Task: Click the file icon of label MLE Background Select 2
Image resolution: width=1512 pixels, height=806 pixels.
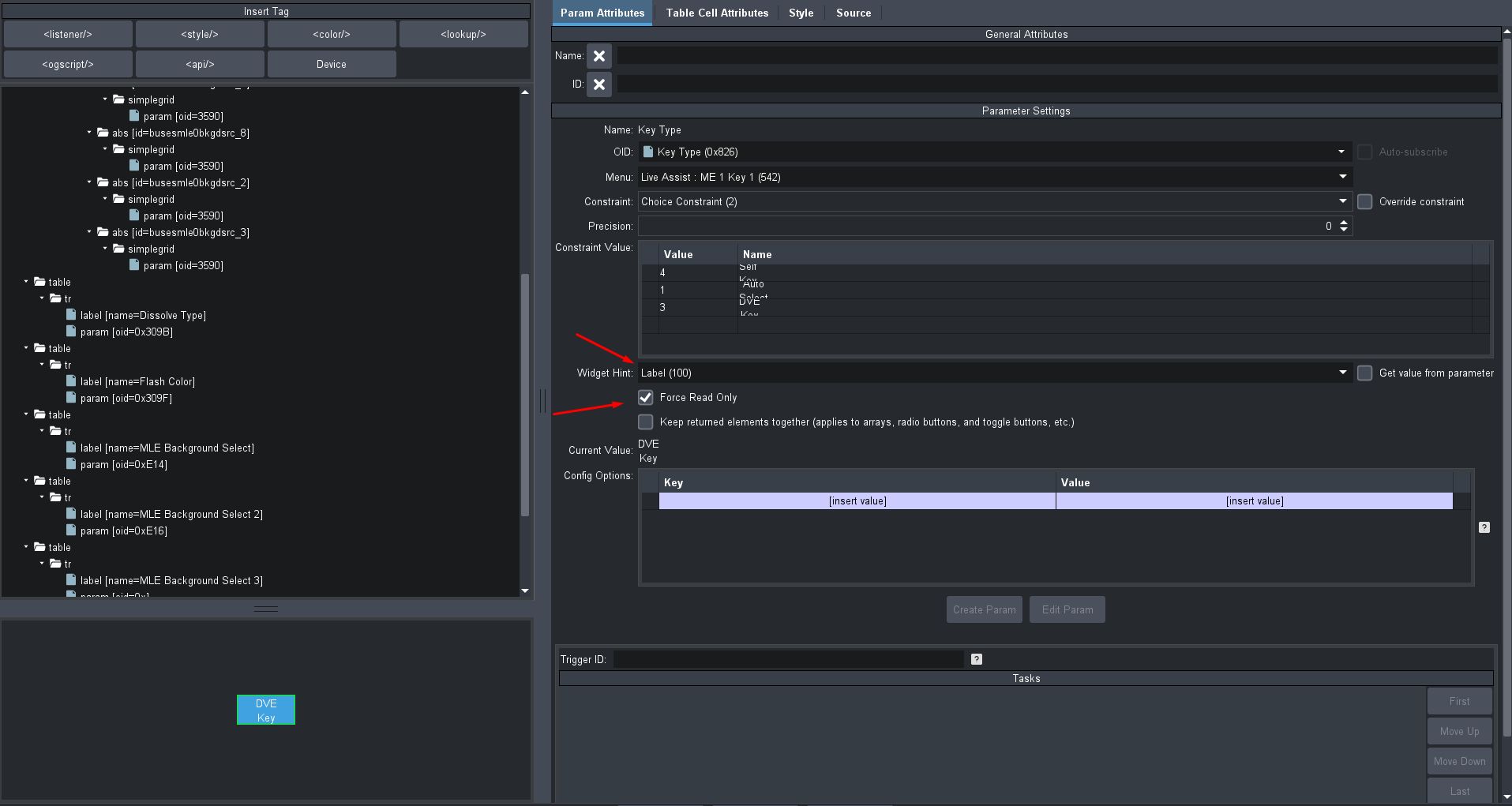Action: [x=71, y=514]
